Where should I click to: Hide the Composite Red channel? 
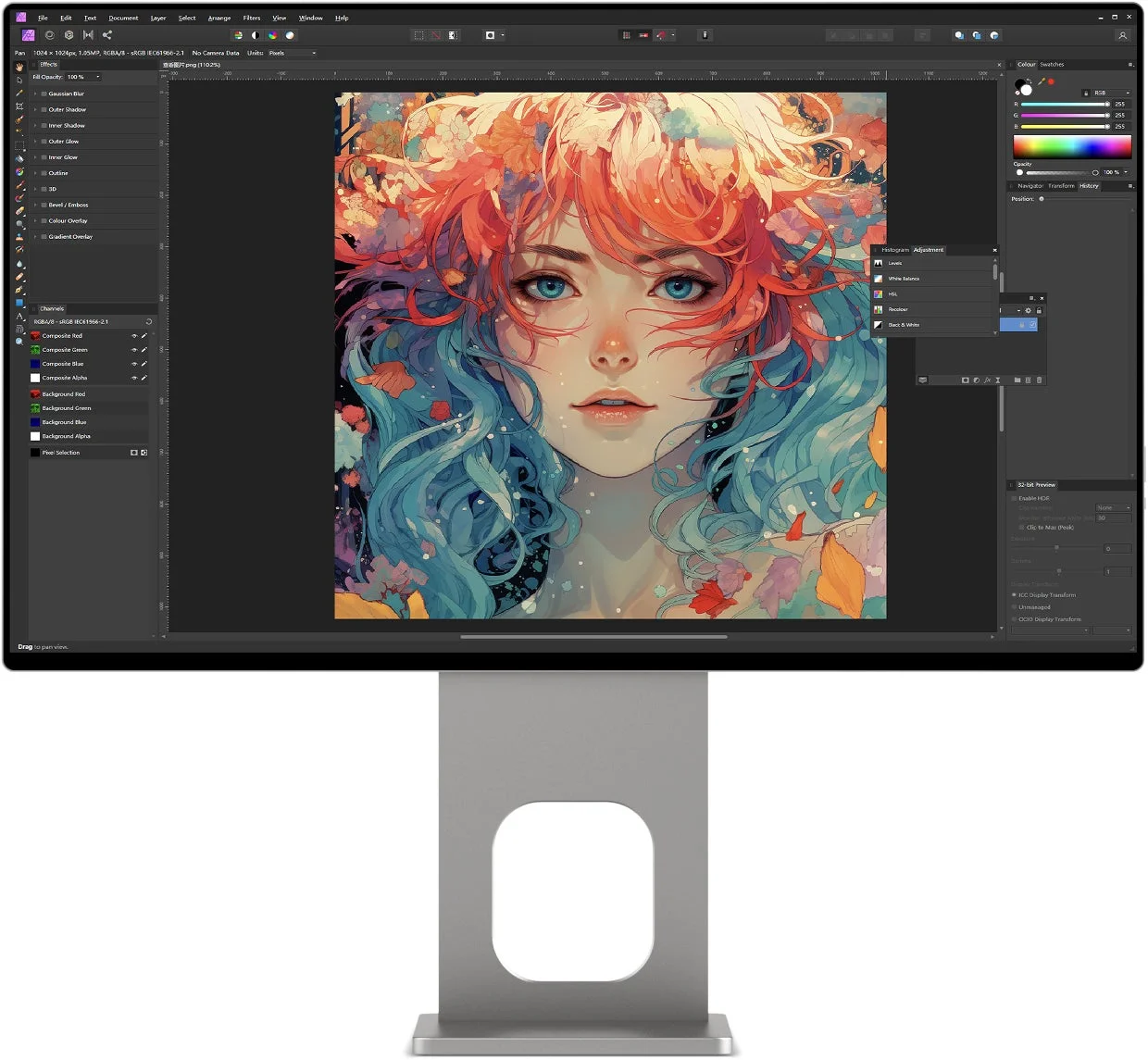point(134,336)
